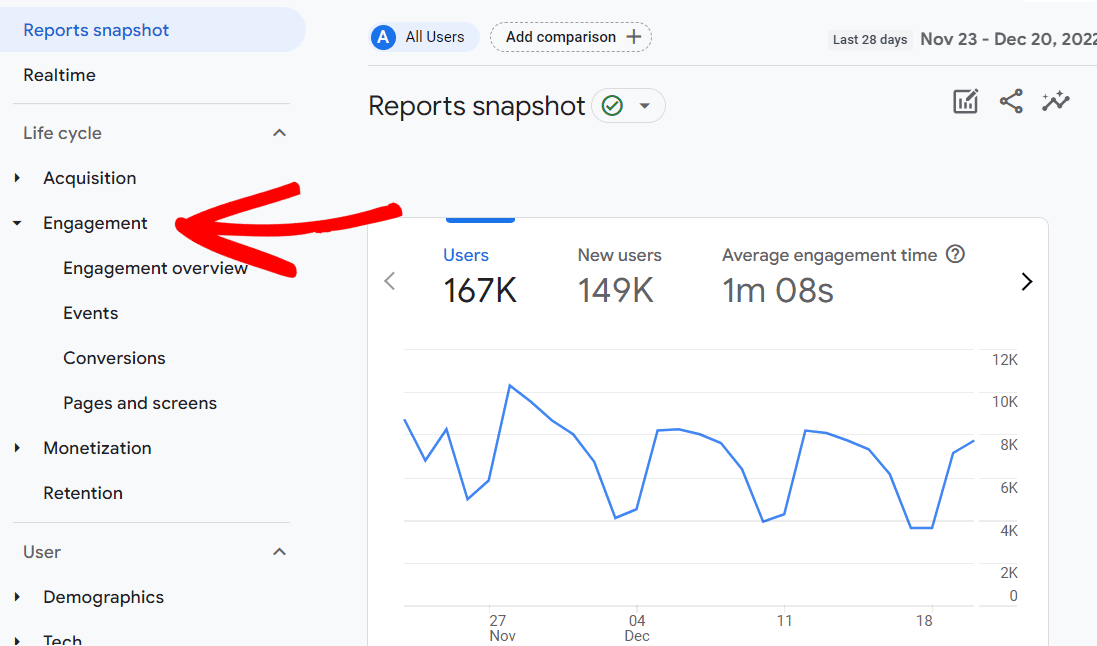Viewport: 1097px width, 646px height.
Task: Open the data quality dropdown arrow
Action: point(645,105)
